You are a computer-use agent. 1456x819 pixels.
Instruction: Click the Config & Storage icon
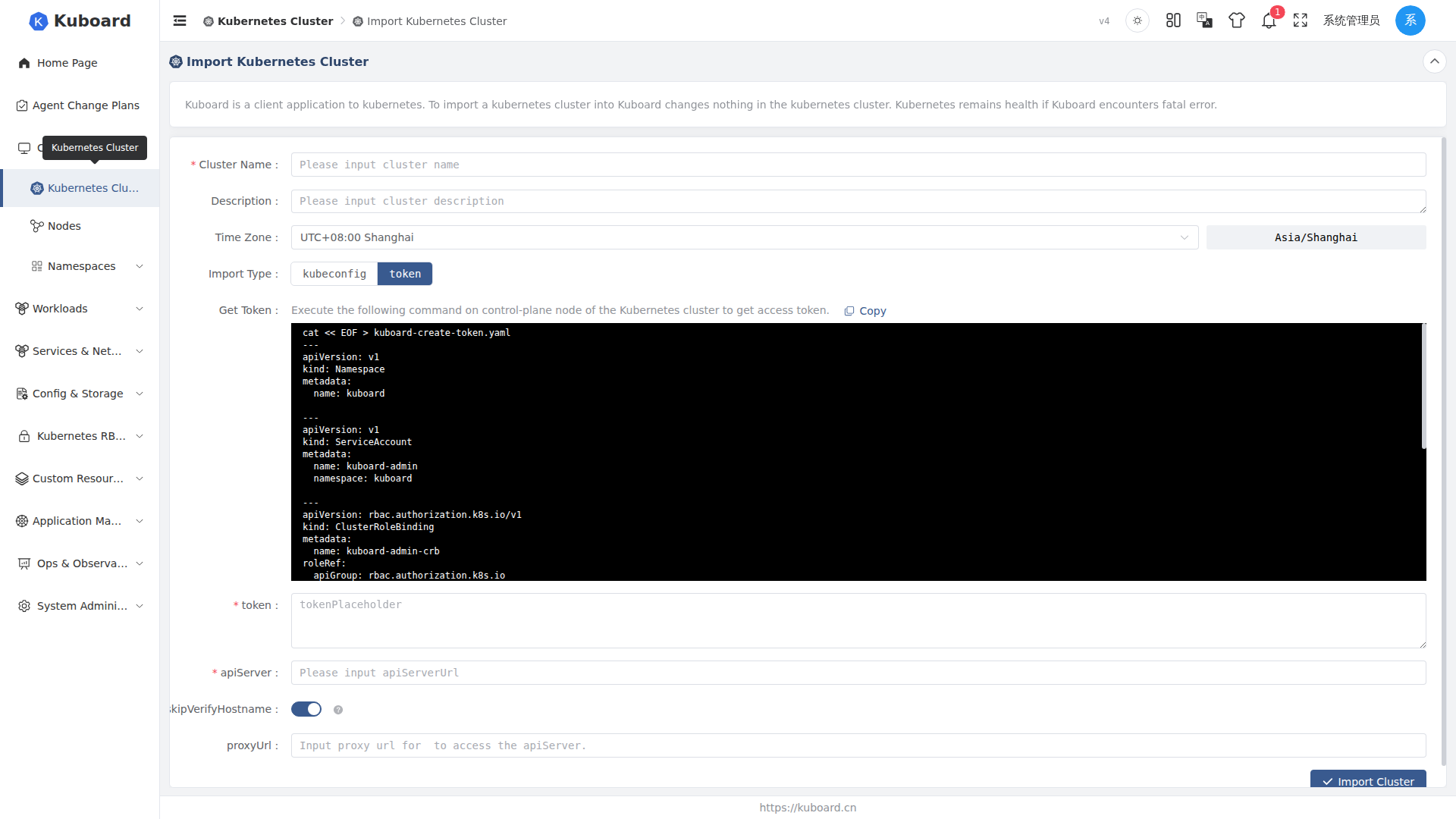click(x=22, y=394)
